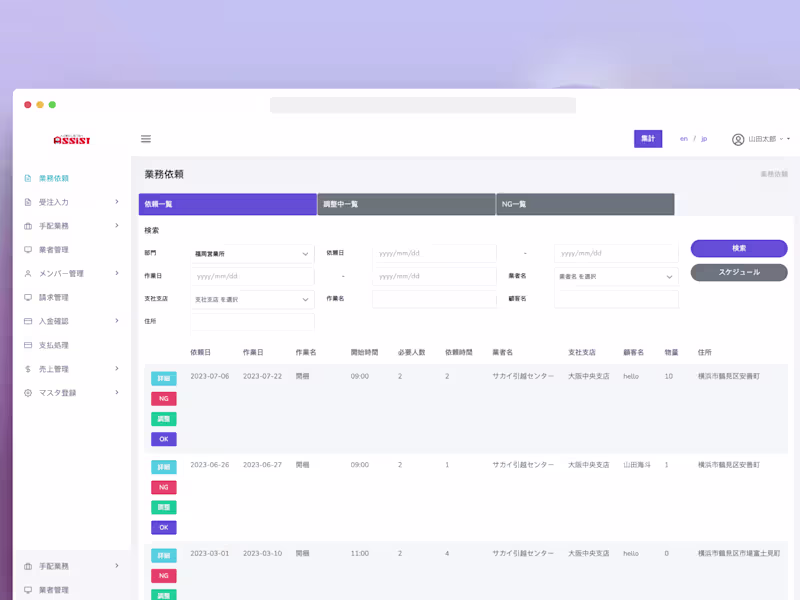Click the 作業日 end date field
Image resolution: width=800 pixels, height=600 pixels.
coord(434,276)
